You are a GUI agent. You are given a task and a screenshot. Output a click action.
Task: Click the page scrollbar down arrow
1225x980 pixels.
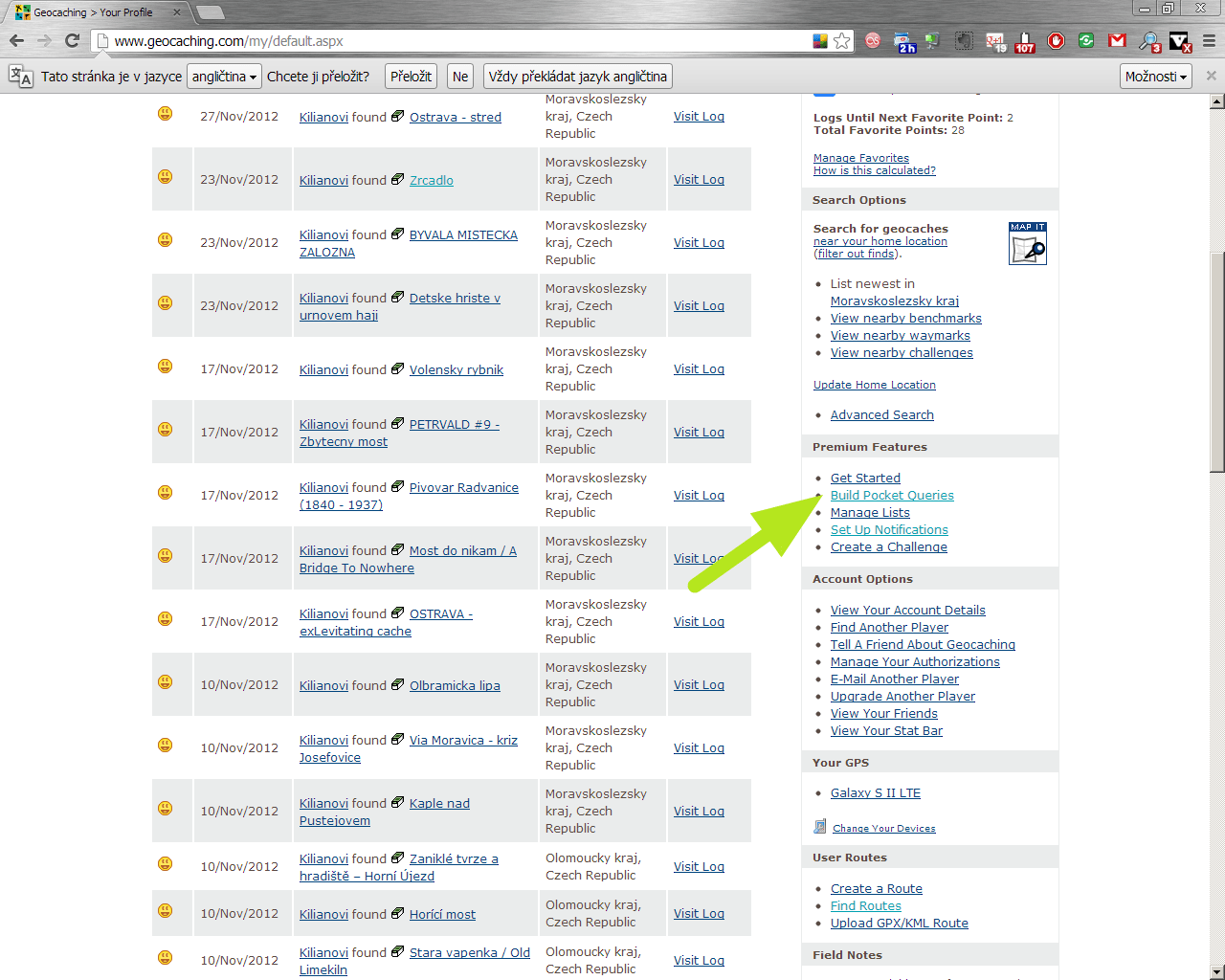coord(1216,971)
